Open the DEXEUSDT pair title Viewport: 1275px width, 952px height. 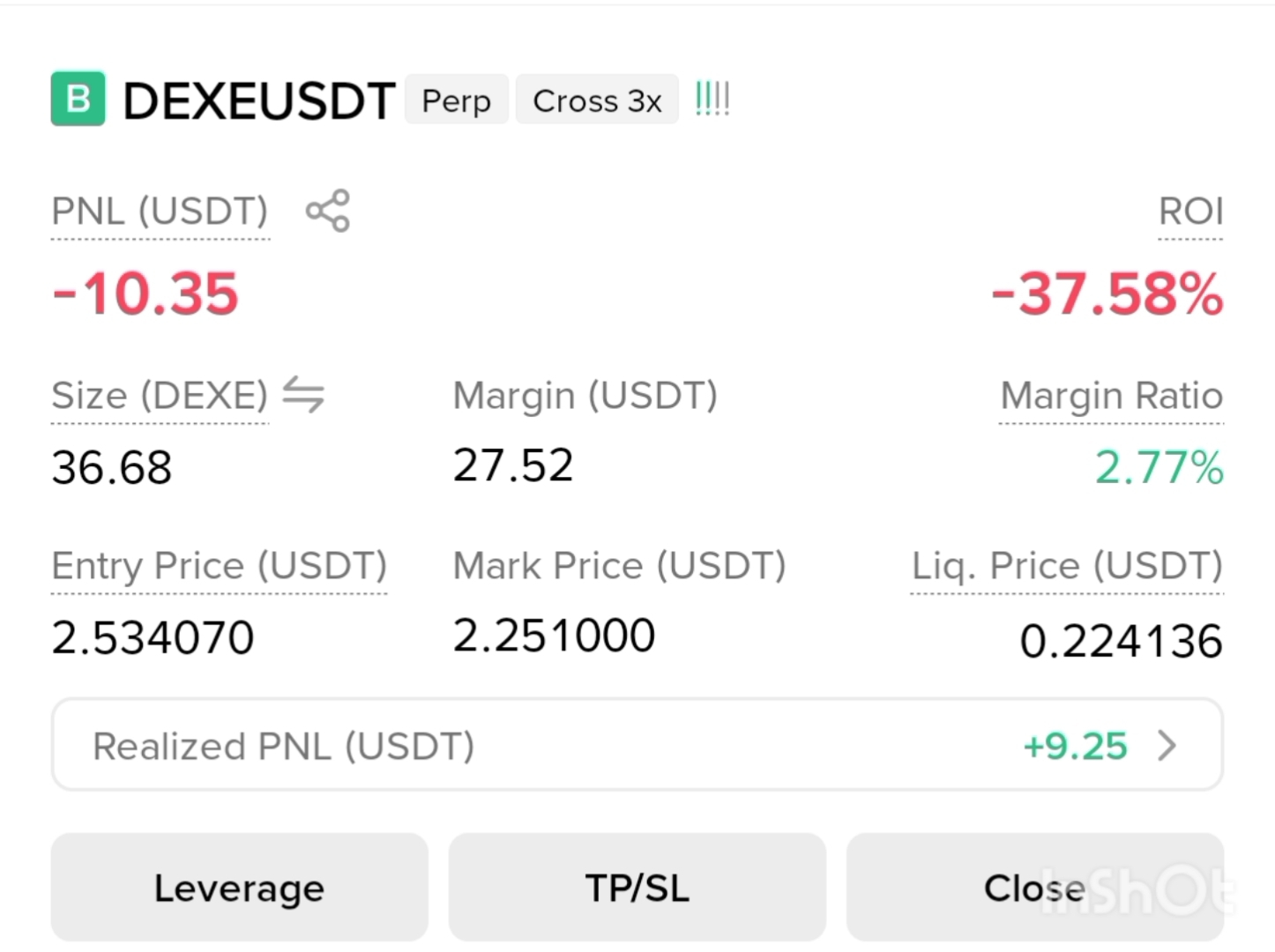(x=259, y=100)
